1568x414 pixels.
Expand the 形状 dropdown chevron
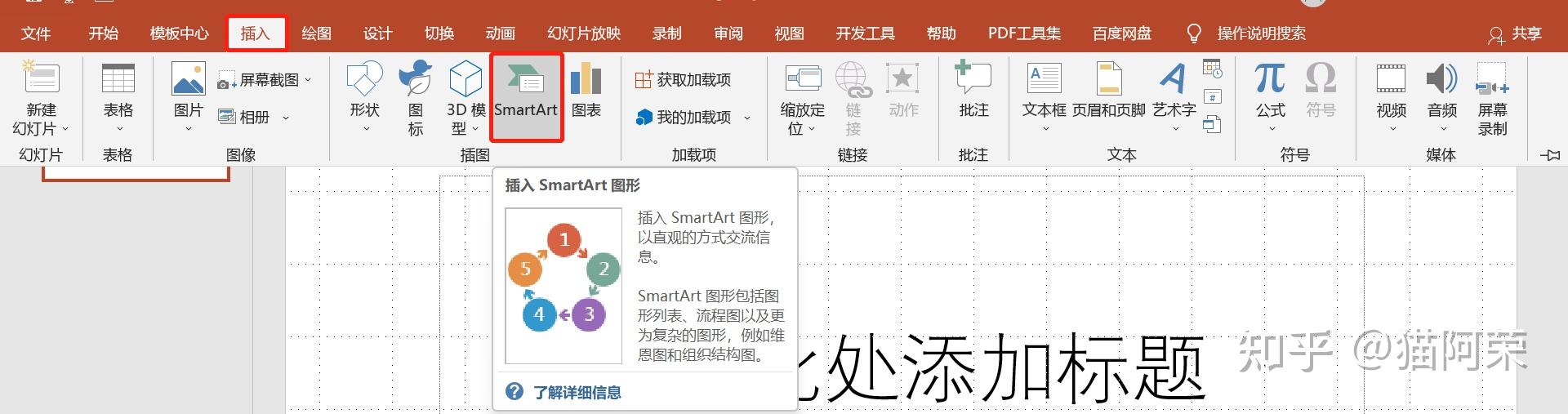(x=365, y=129)
